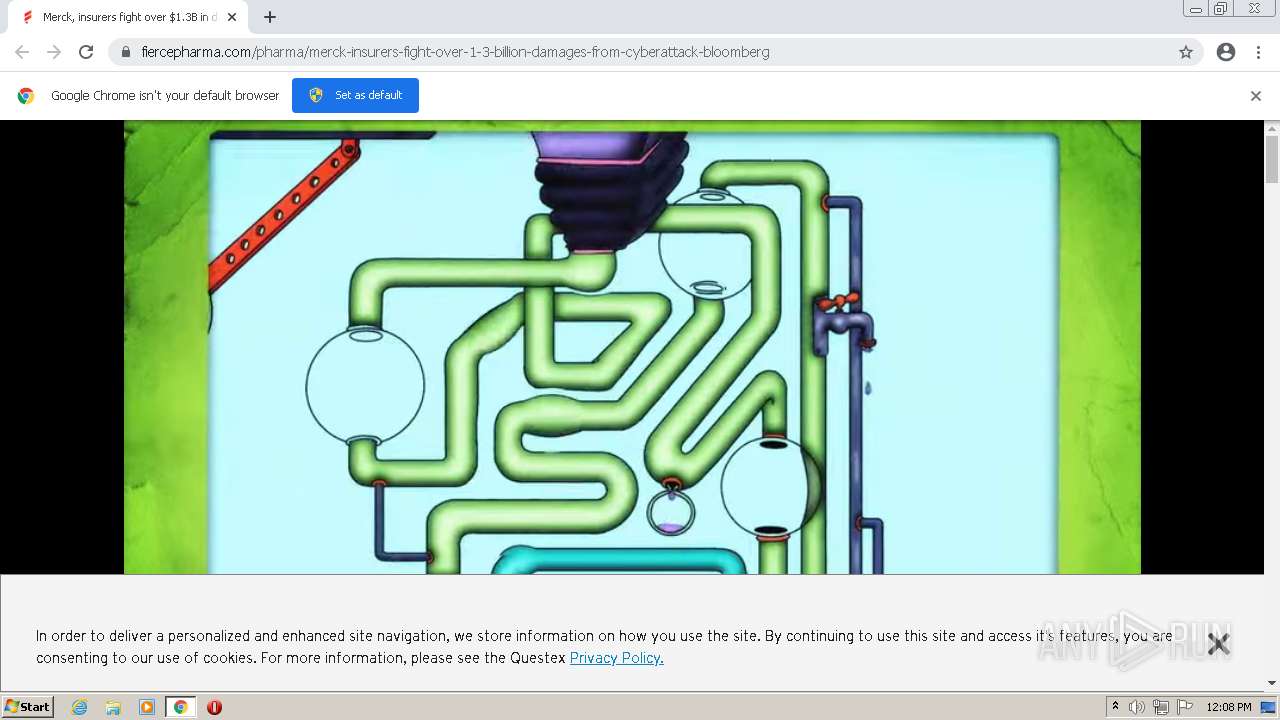Open the media player taskbar icon
Image resolution: width=1280 pixels, height=720 pixels.
click(x=147, y=707)
